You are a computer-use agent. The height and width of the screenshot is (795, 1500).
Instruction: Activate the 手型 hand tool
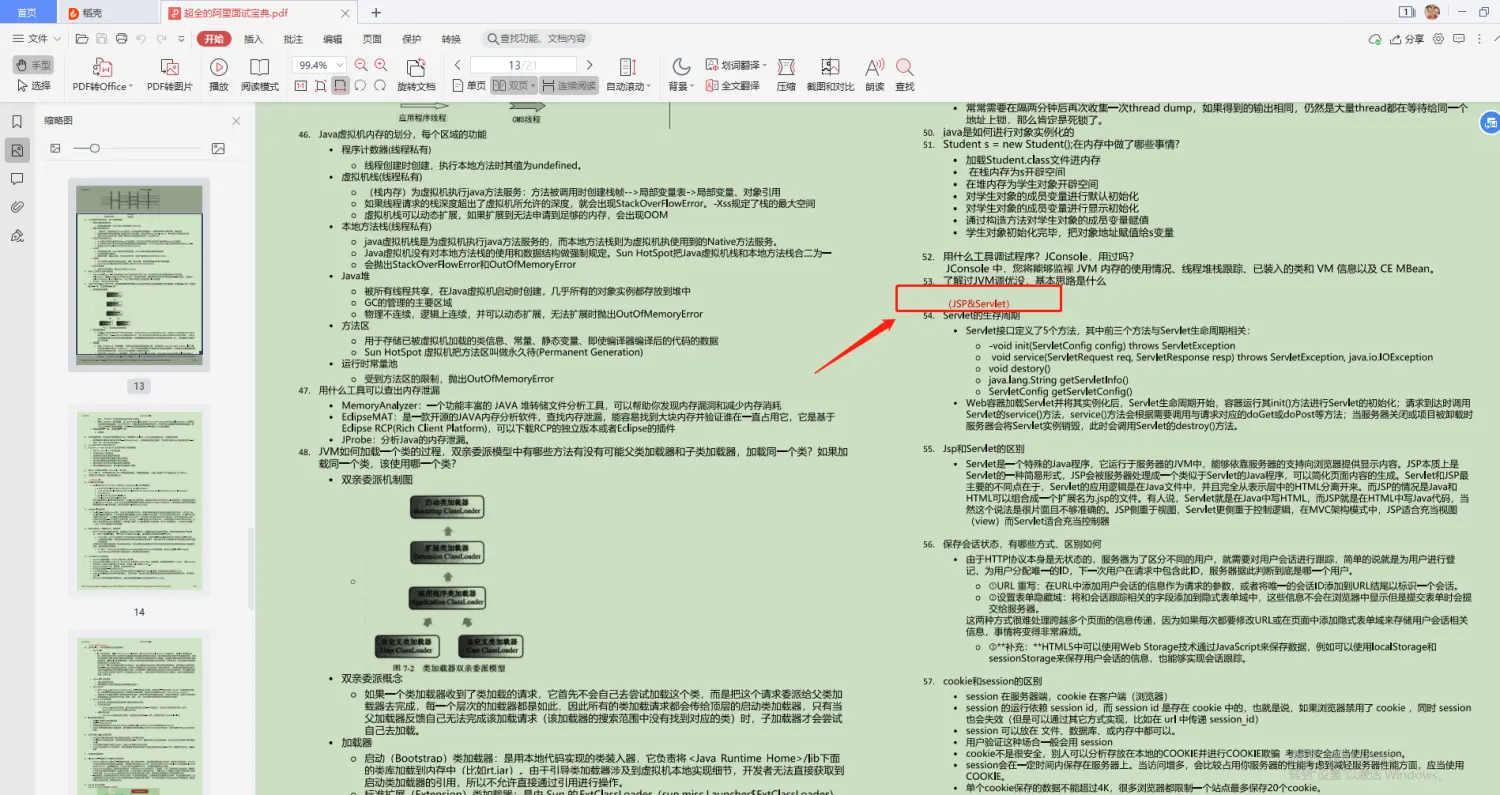click(x=34, y=64)
